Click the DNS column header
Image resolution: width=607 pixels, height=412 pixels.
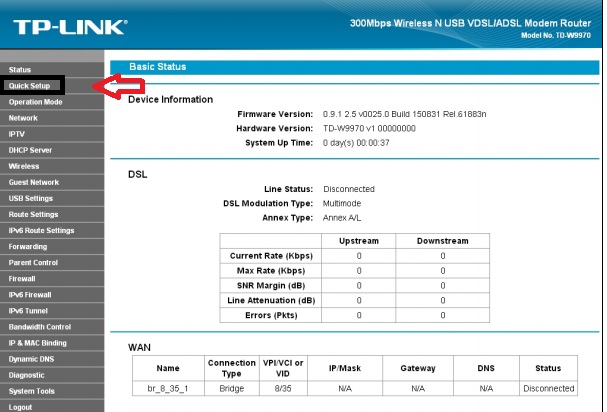click(x=486, y=368)
